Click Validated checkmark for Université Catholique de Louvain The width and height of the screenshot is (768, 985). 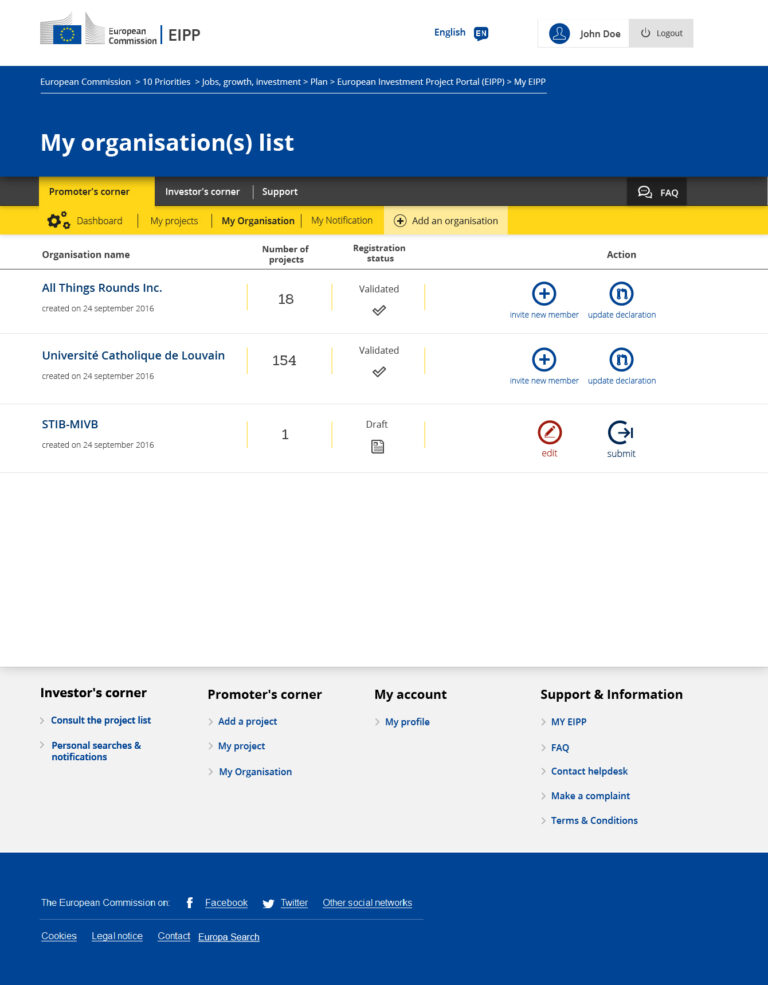(379, 372)
